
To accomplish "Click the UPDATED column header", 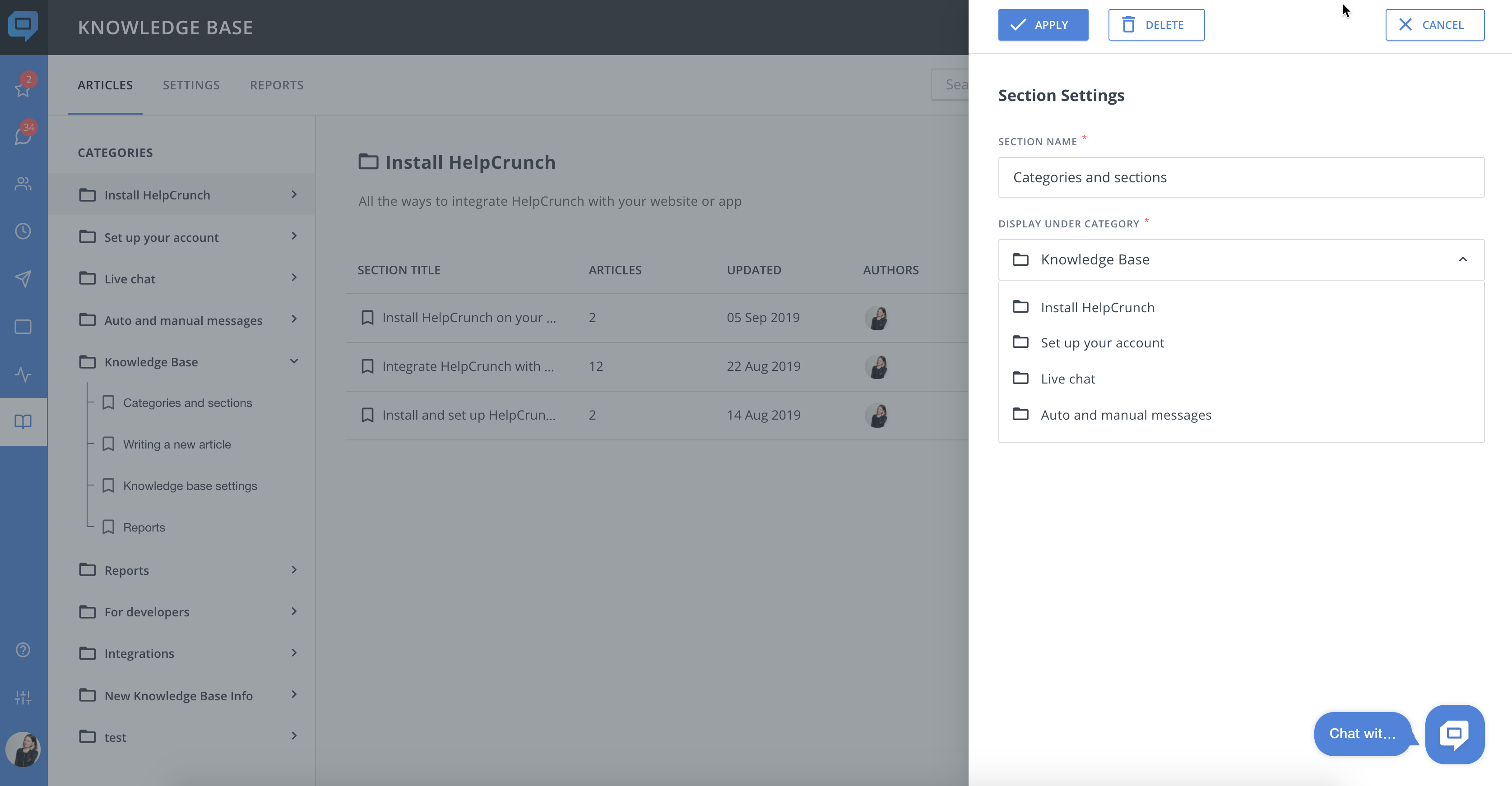I will coord(754,270).
